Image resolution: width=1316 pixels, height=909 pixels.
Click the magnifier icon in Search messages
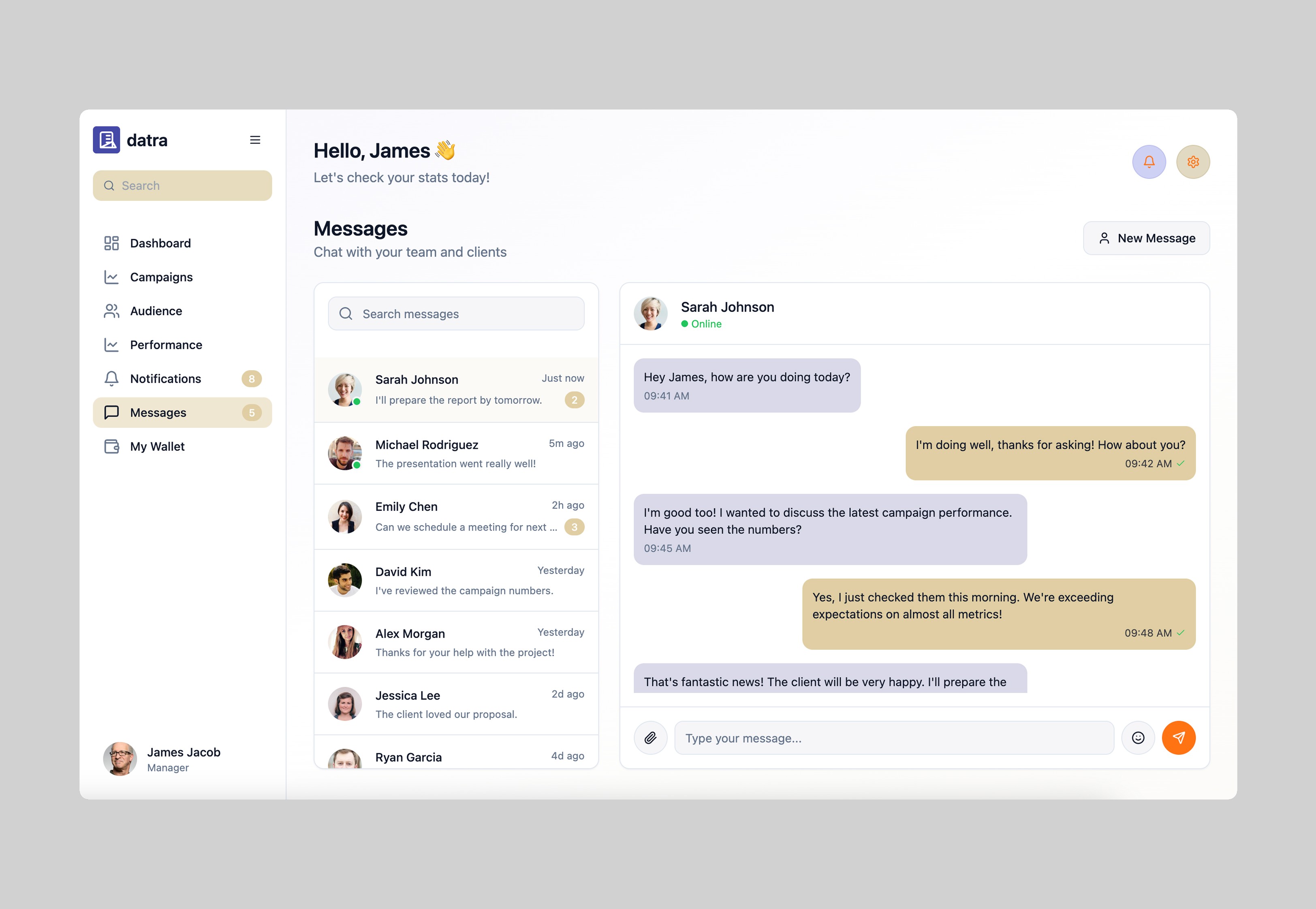click(x=346, y=314)
